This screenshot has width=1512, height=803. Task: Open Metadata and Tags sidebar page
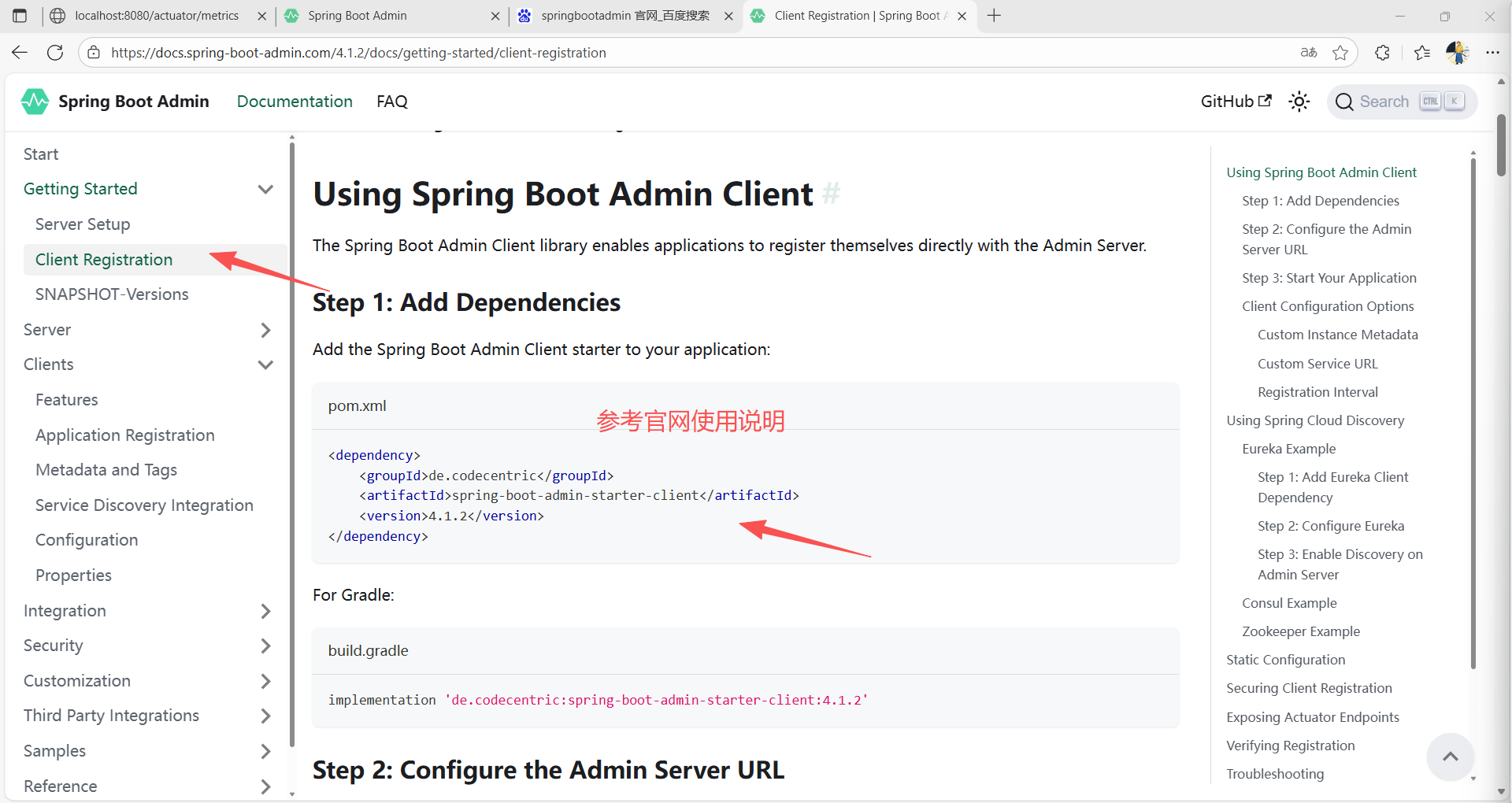106,470
